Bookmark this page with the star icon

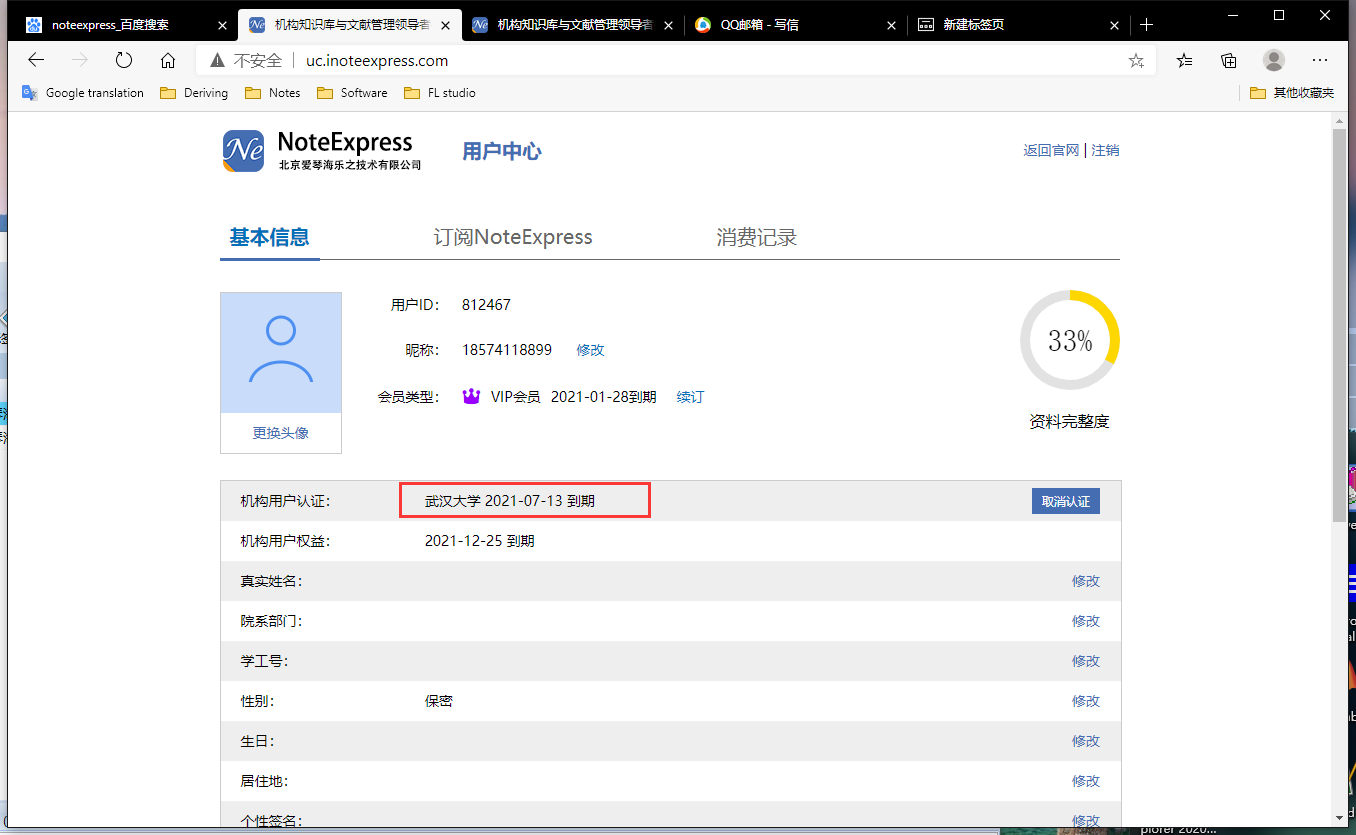[x=1136, y=61]
